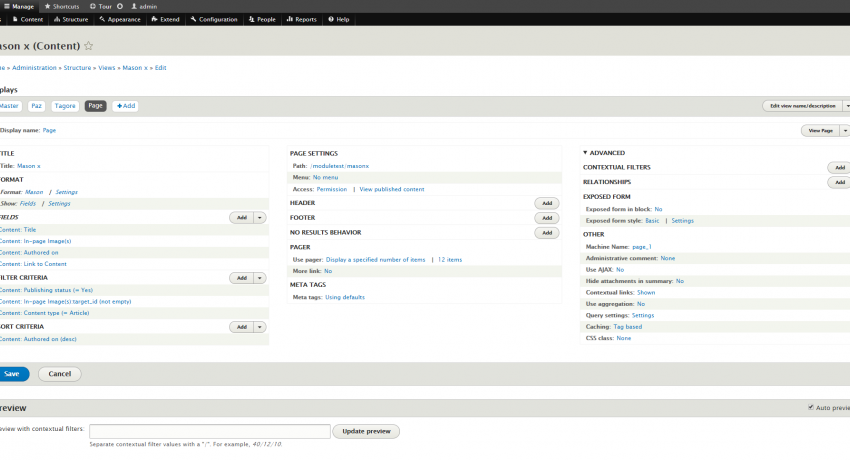Open the Administration breadcrumb link

coord(34,68)
